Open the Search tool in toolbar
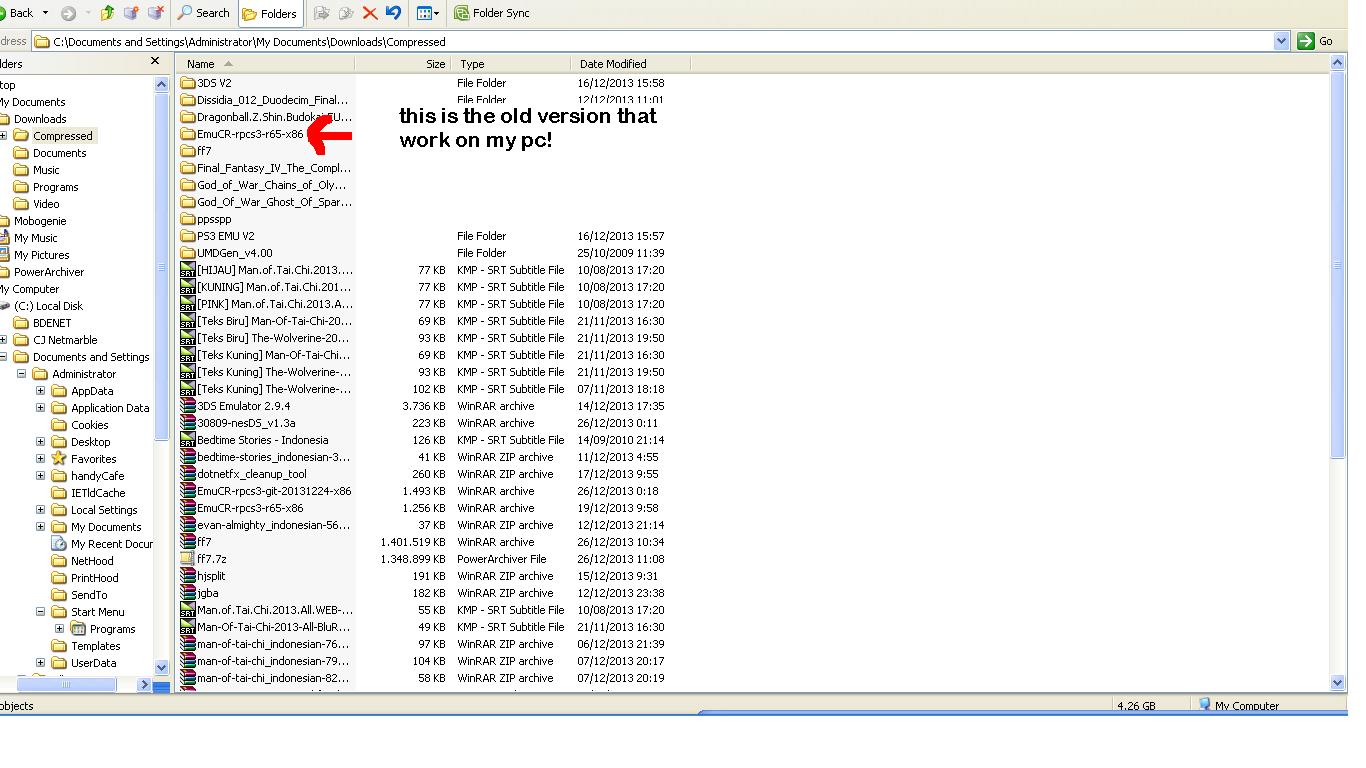 tap(203, 13)
